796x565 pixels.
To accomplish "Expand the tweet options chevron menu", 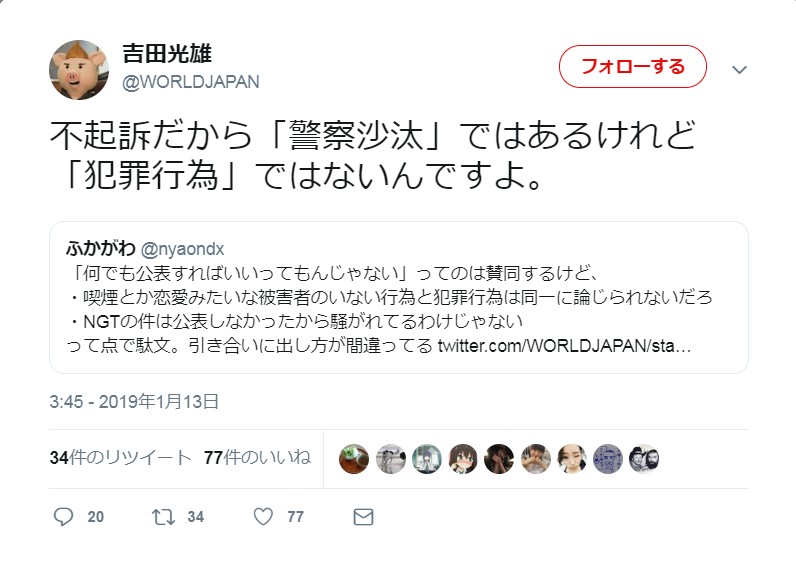I will [739, 70].
